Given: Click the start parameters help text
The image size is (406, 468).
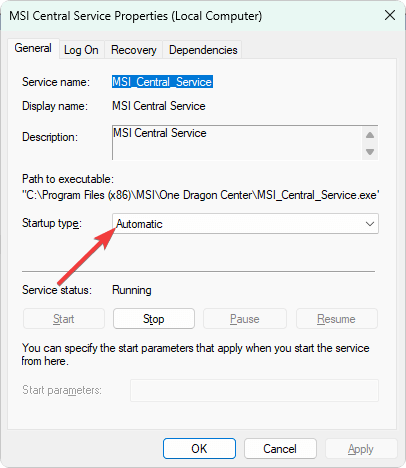Looking at the screenshot, I should [196, 354].
